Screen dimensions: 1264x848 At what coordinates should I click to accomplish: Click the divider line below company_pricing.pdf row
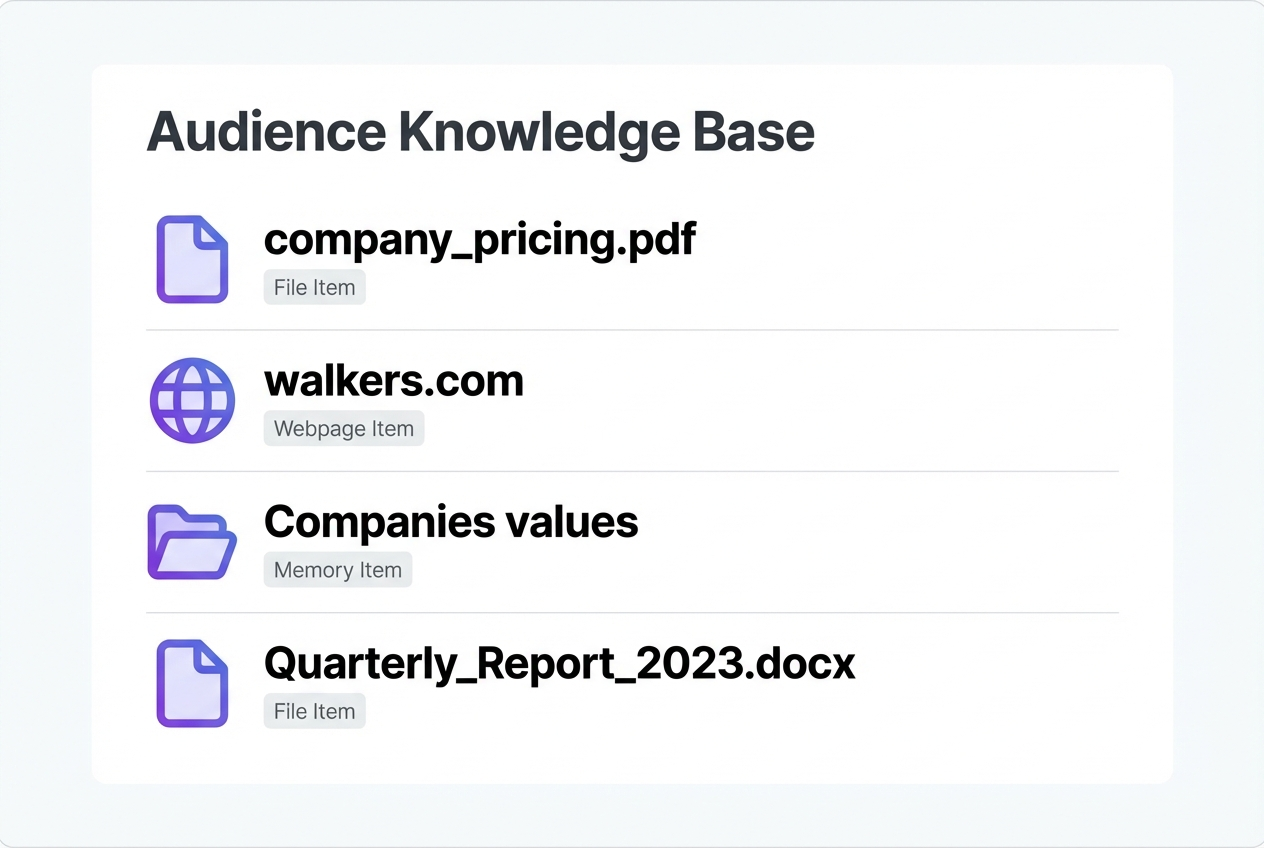[x=632, y=330]
